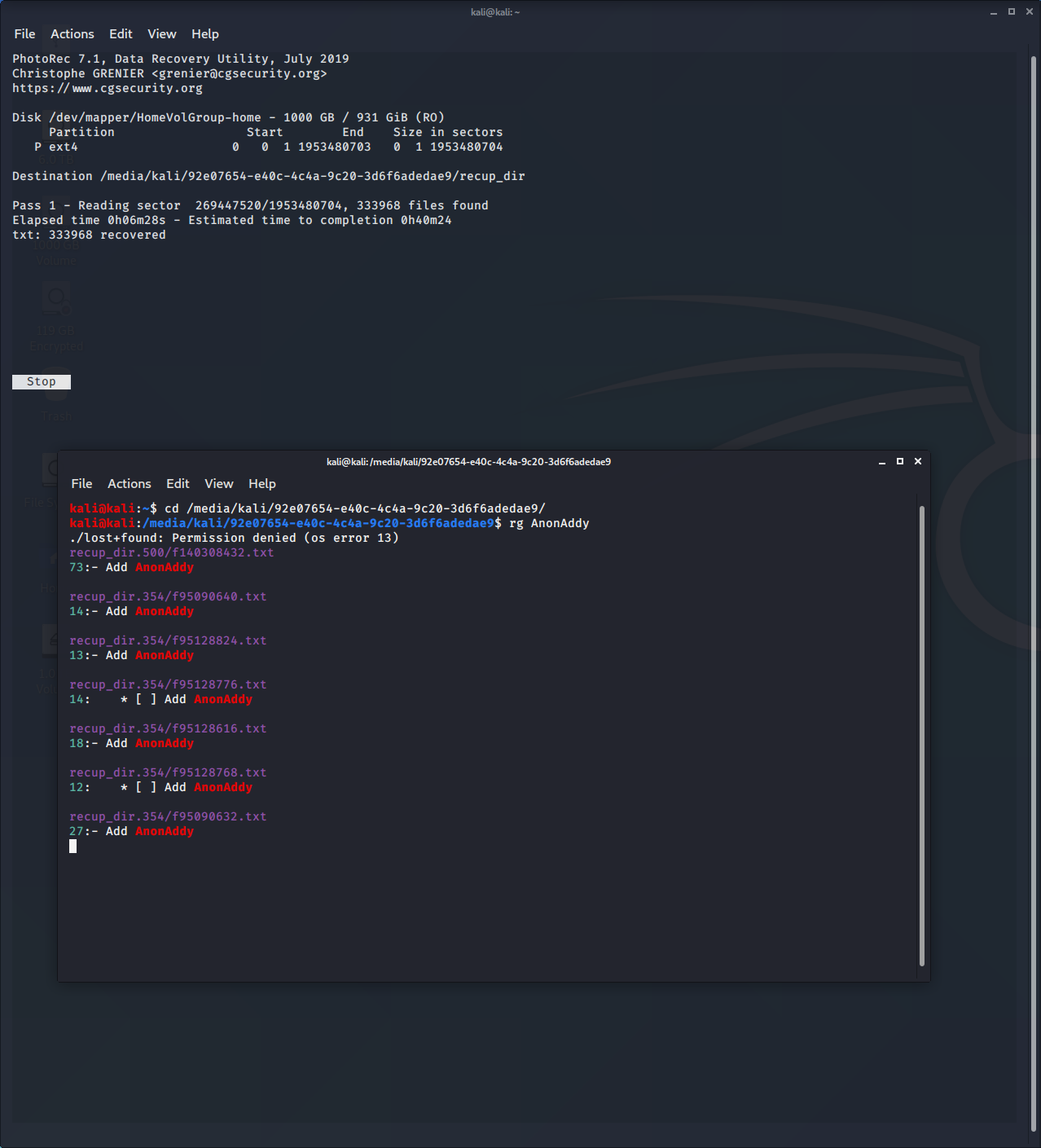
Task: Click the front terminal's title bar text
Action: click(468, 462)
